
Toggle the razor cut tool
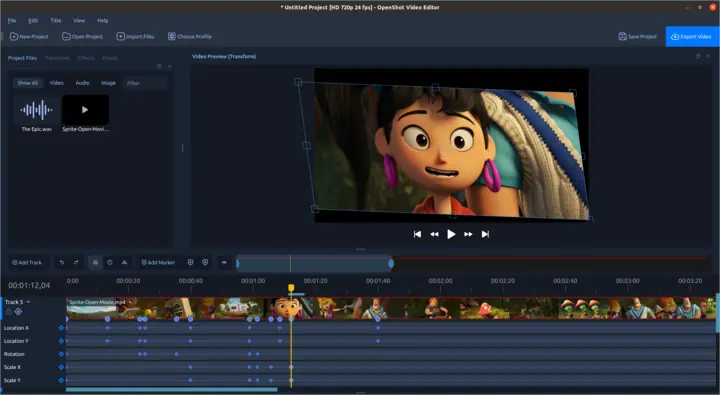124,262
